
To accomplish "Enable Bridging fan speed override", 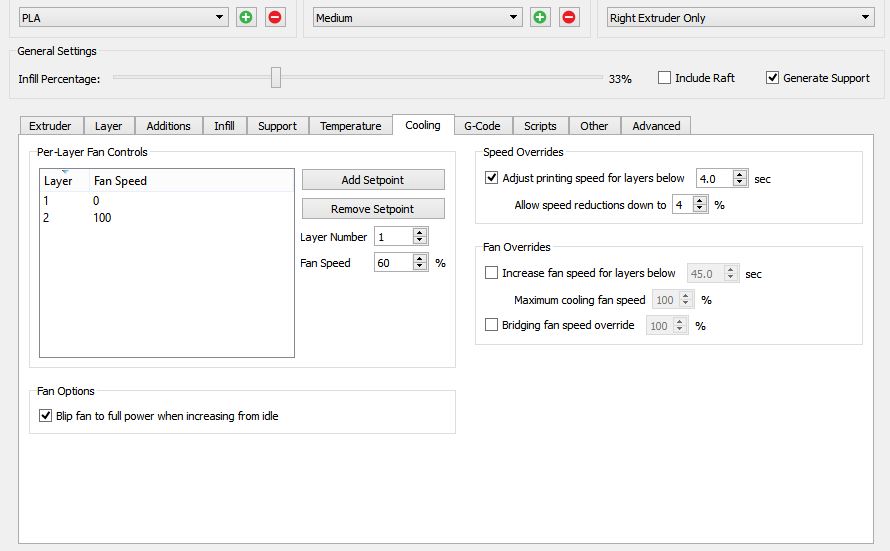I will 491,325.
